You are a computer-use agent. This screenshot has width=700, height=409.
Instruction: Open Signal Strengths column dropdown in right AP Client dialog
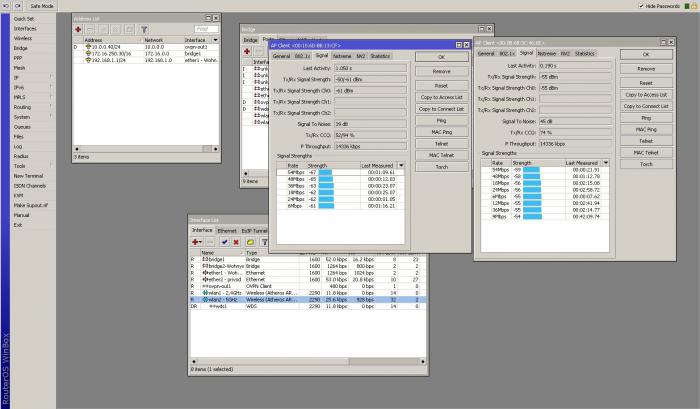coord(605,163)
